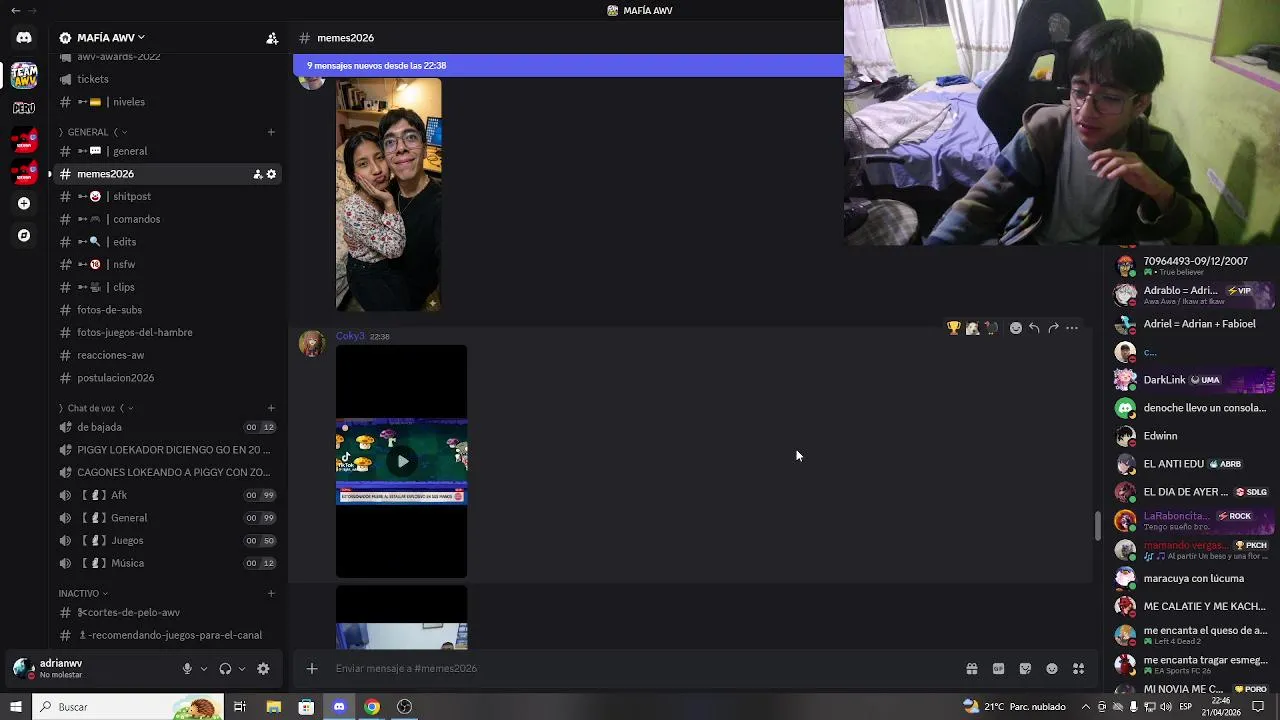Open the shitpost channel
The width and height of the screenshot is (1280, 720).
(167, 196)
